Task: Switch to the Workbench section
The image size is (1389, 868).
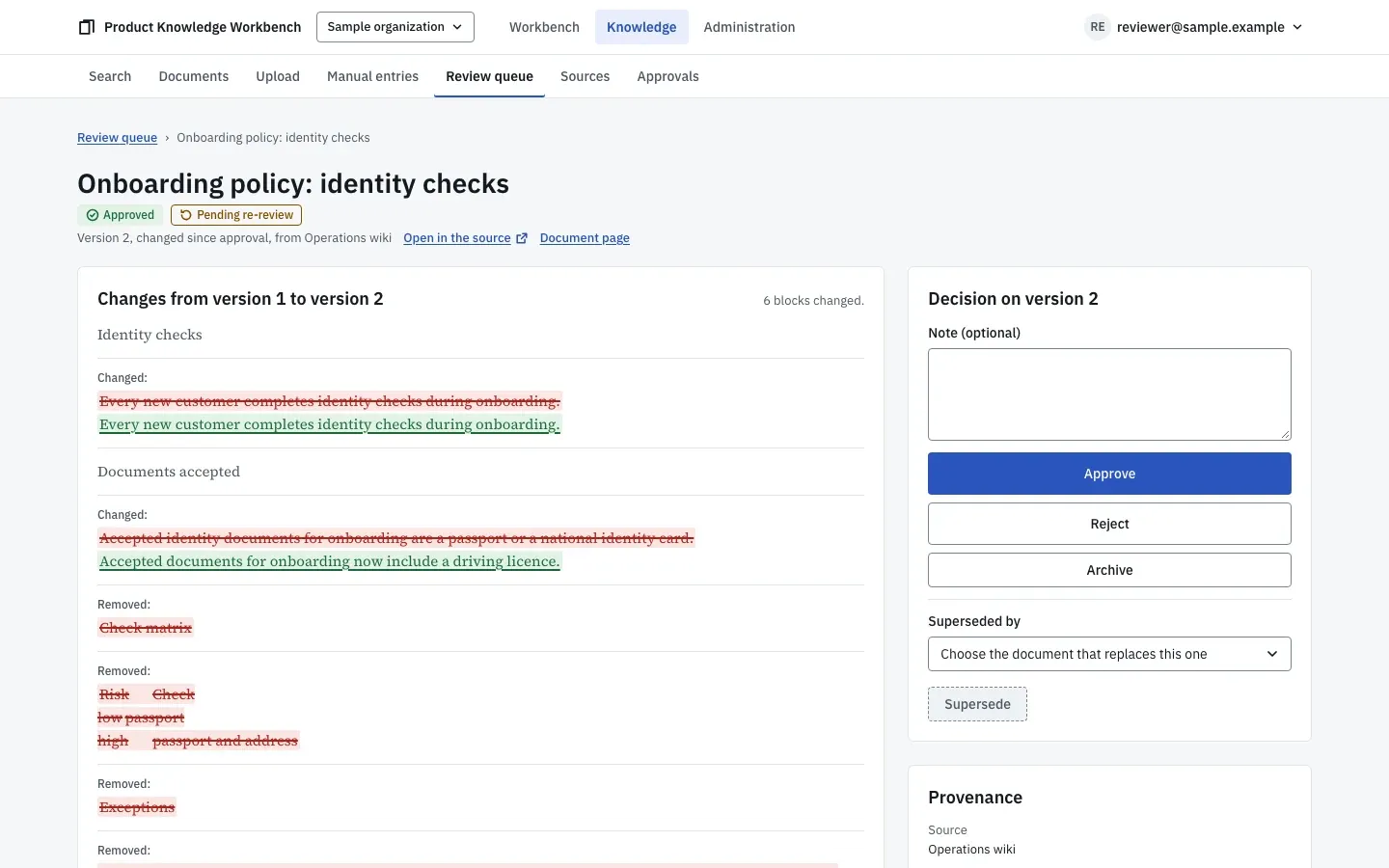Action: 544,27
